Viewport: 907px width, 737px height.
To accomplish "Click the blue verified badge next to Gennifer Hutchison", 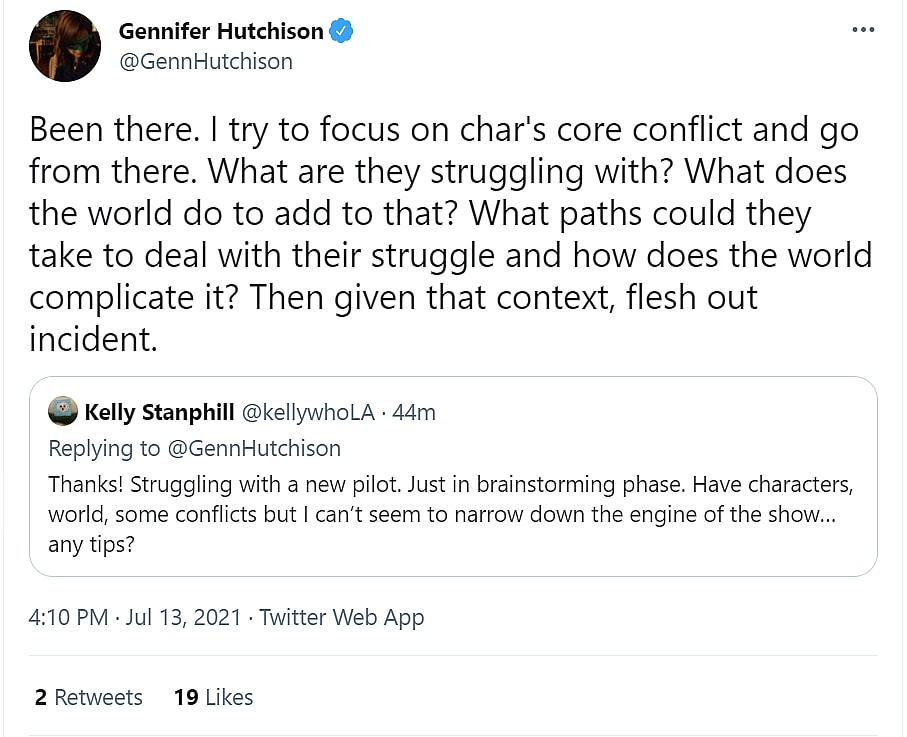I will [x=341, y=31].
